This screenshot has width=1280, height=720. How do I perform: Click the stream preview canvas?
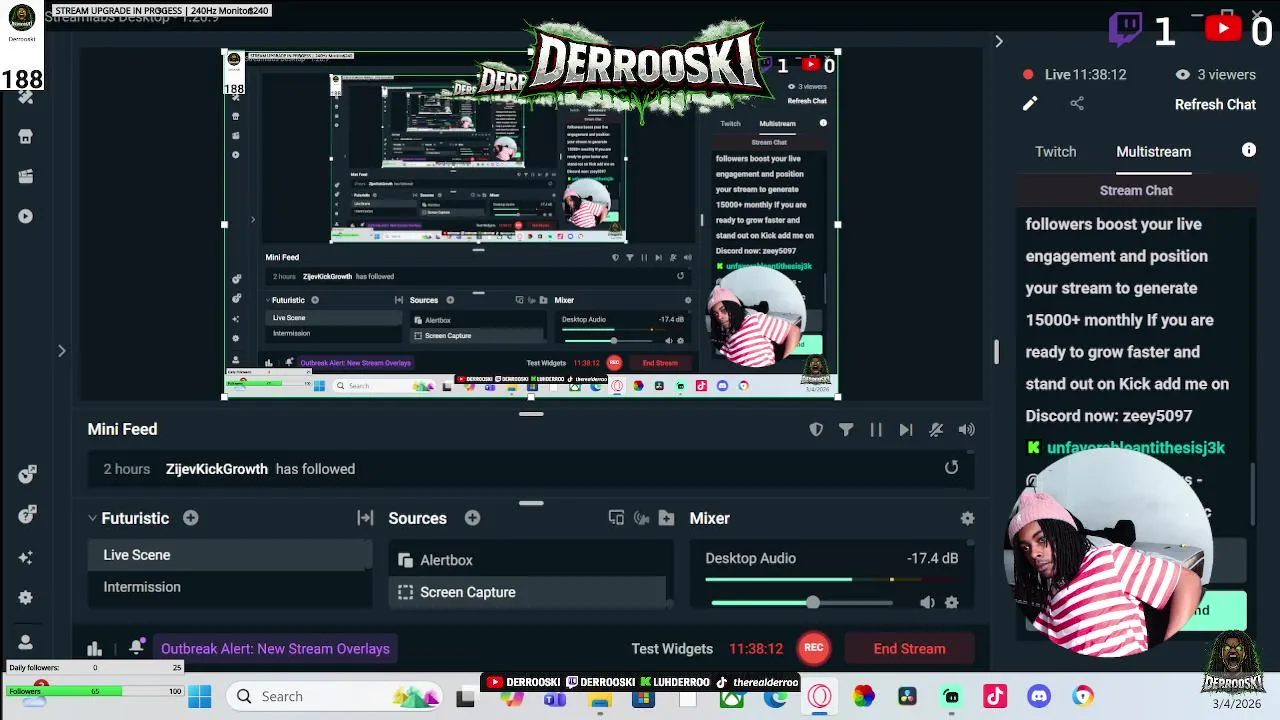click(530, 224)
